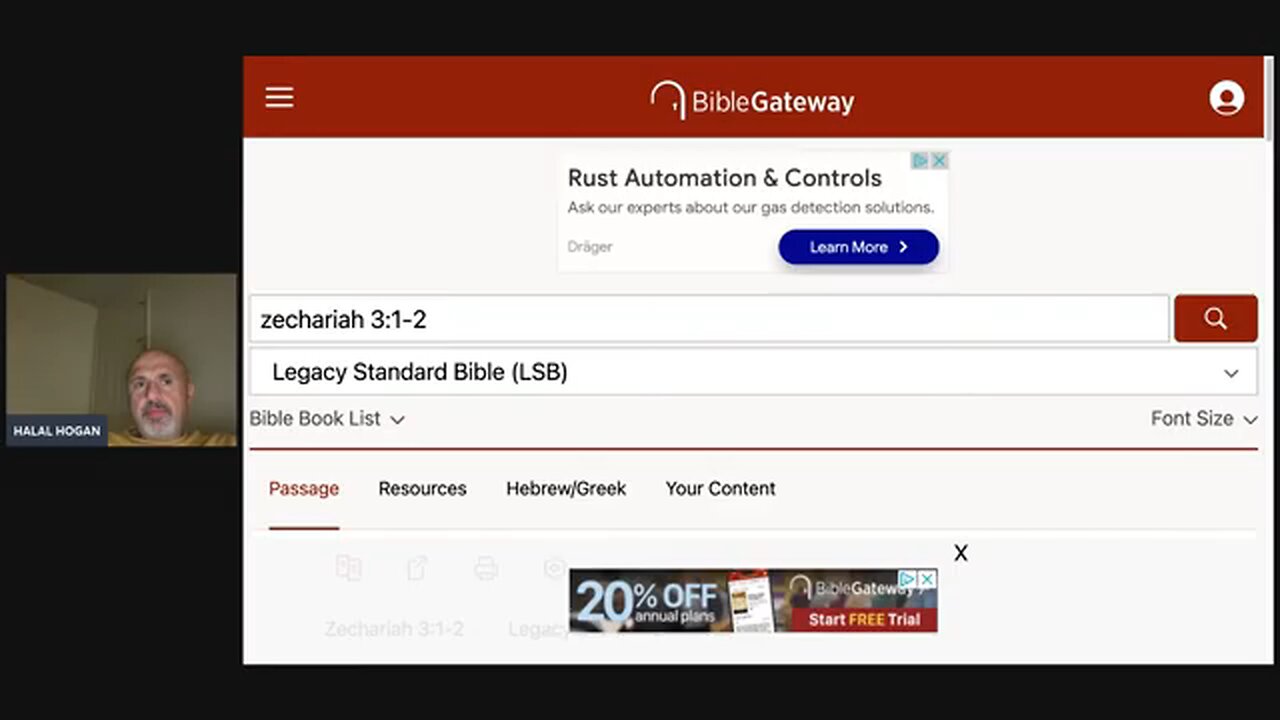The width and height of the screenshot is (1280, 720).
Task: Open the user account profile icon
Action: click(1226, 98)
